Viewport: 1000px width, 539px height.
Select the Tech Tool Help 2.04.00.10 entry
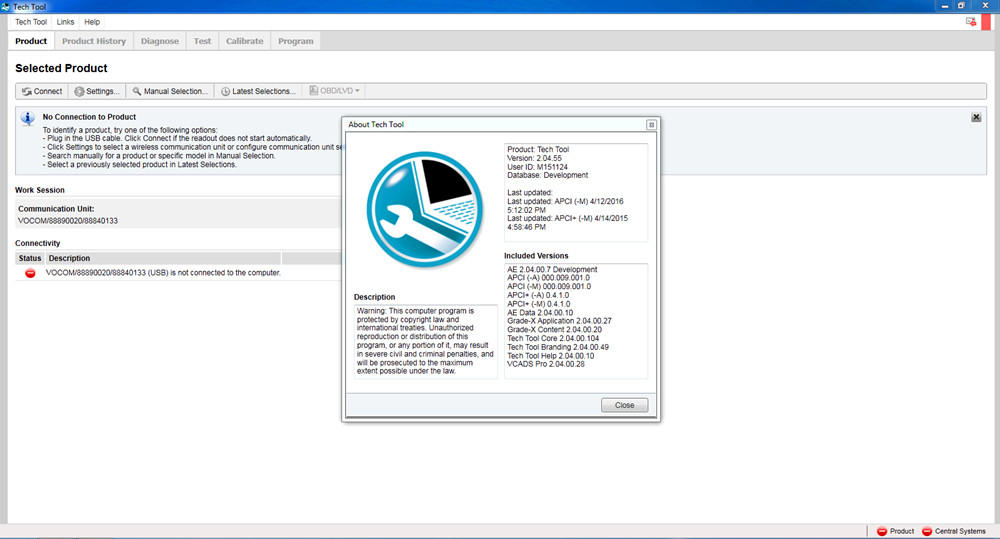point(550,355)
